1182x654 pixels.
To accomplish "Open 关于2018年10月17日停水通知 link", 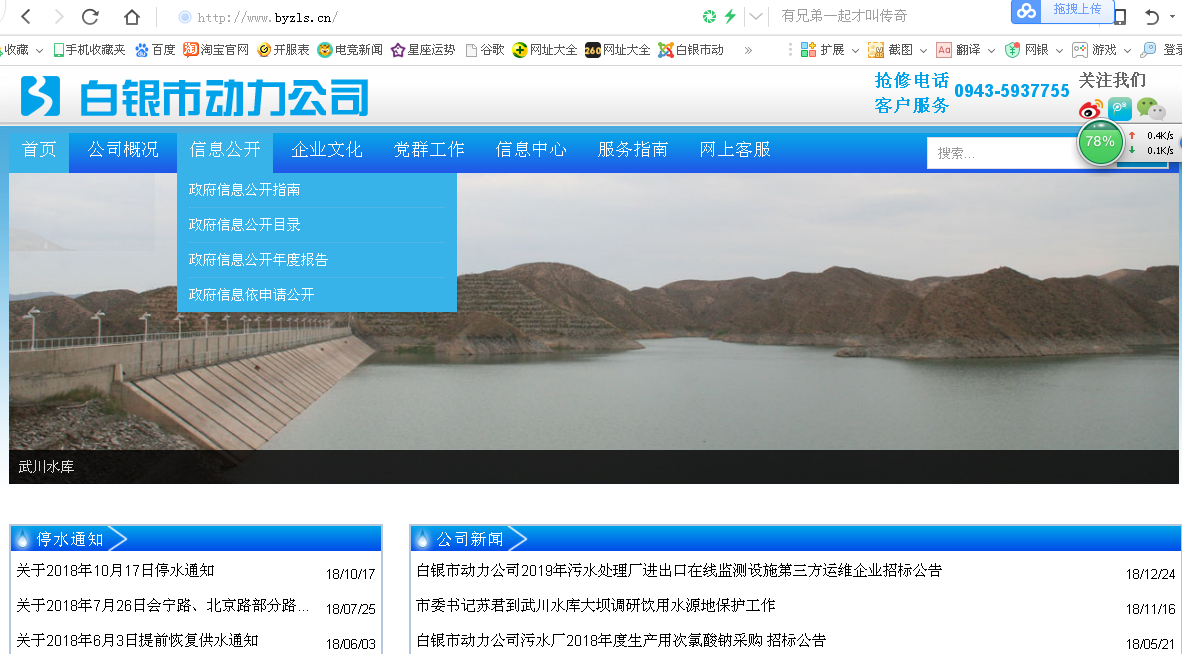I will [115, 571].
